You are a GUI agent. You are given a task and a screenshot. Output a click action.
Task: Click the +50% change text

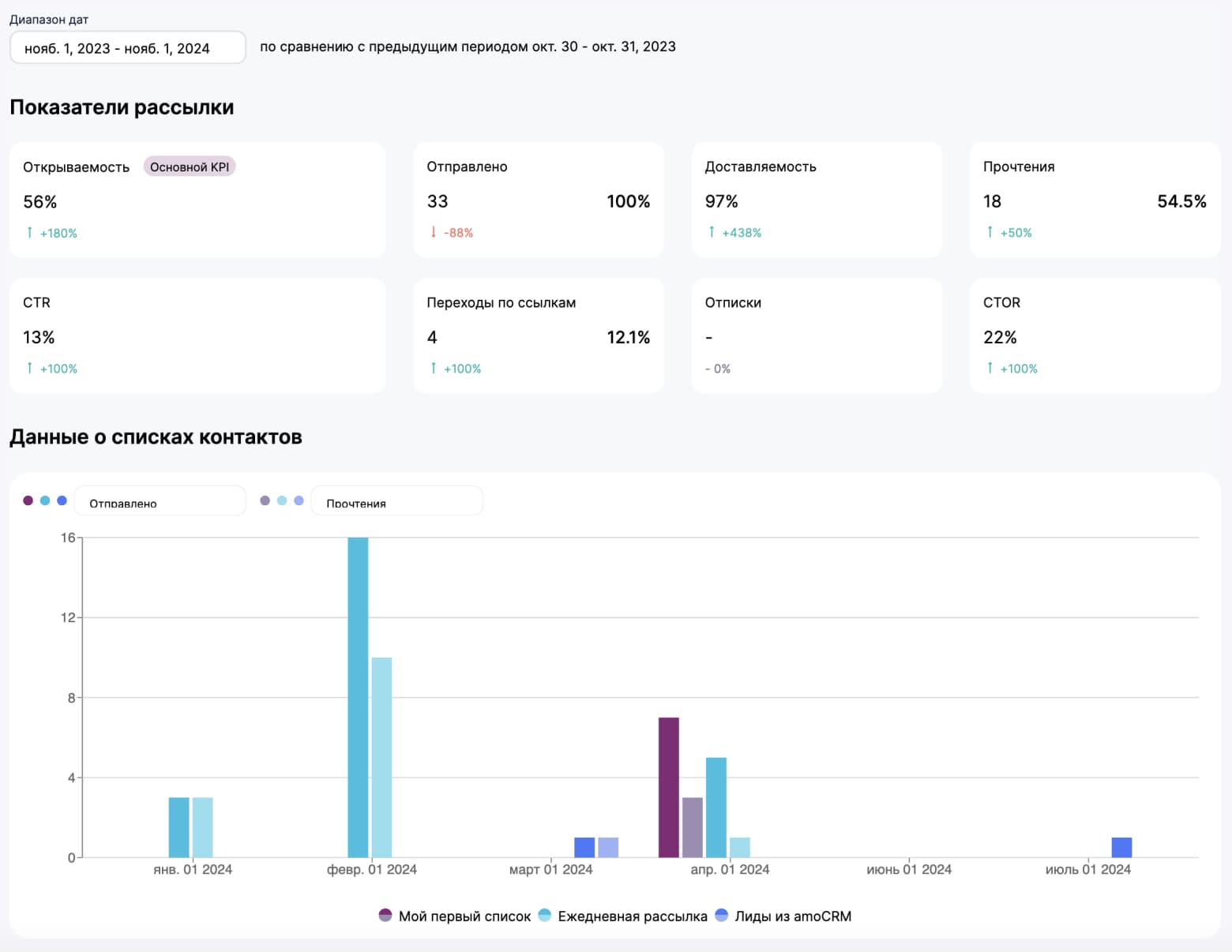tap(1016, 233)
